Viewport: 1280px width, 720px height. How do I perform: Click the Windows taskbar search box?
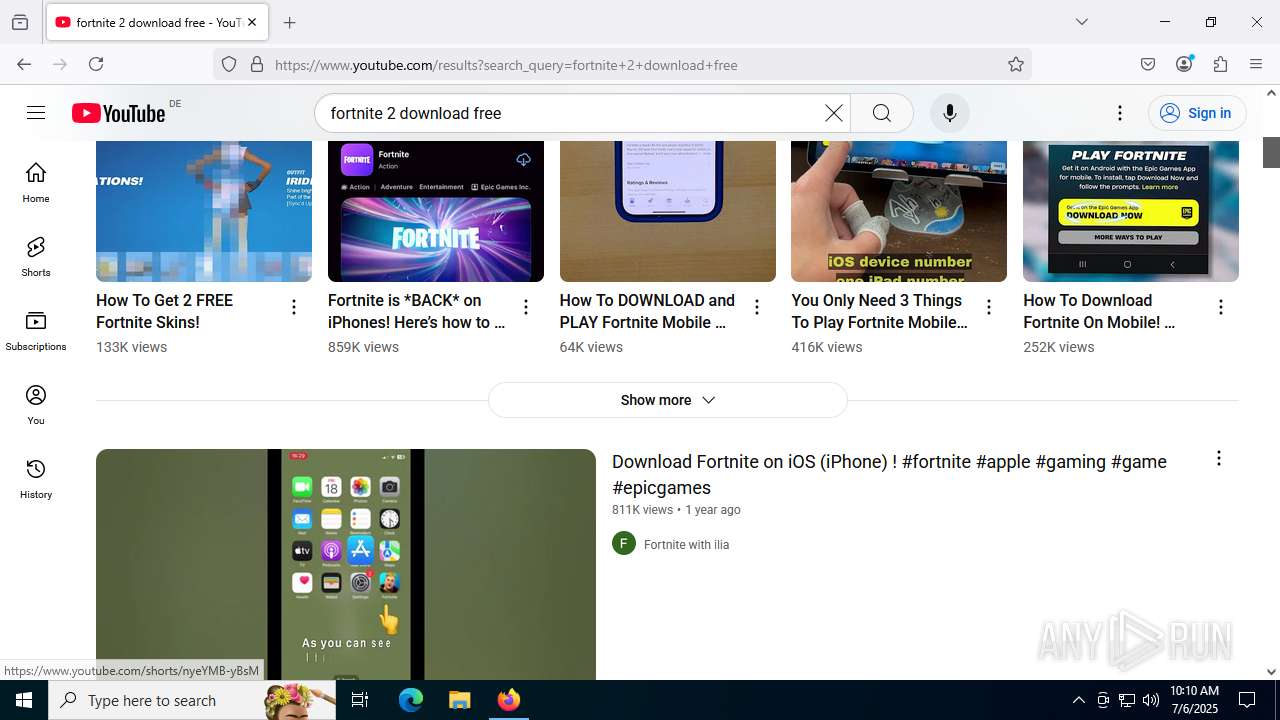192,700
